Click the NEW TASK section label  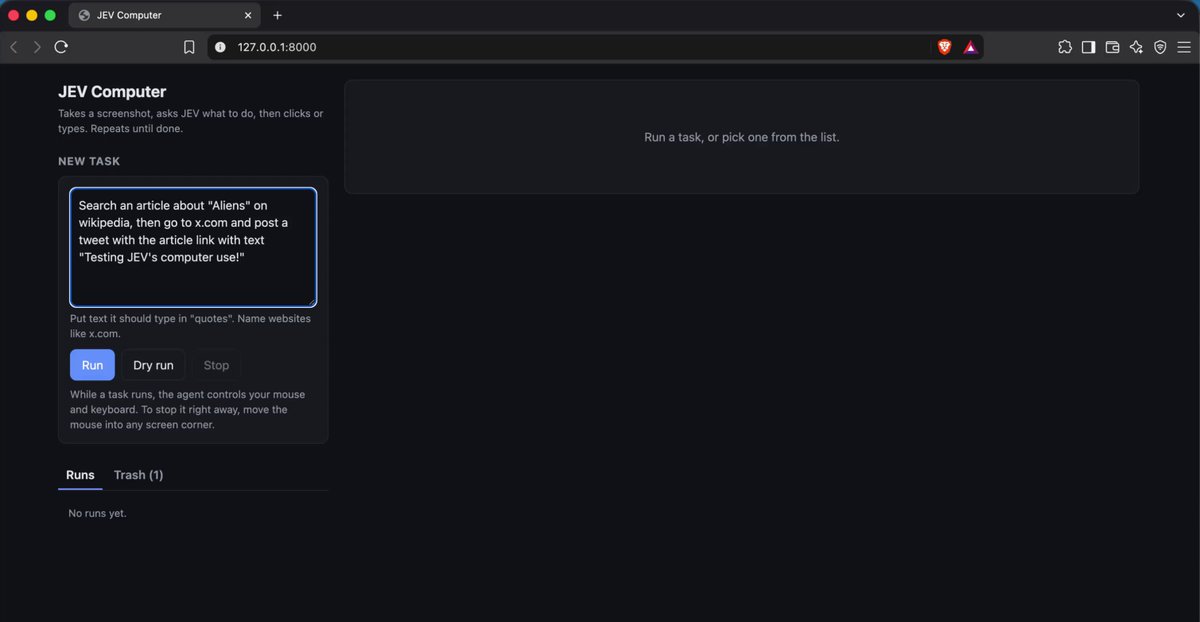pyautogui.click(x=89, y=161)
